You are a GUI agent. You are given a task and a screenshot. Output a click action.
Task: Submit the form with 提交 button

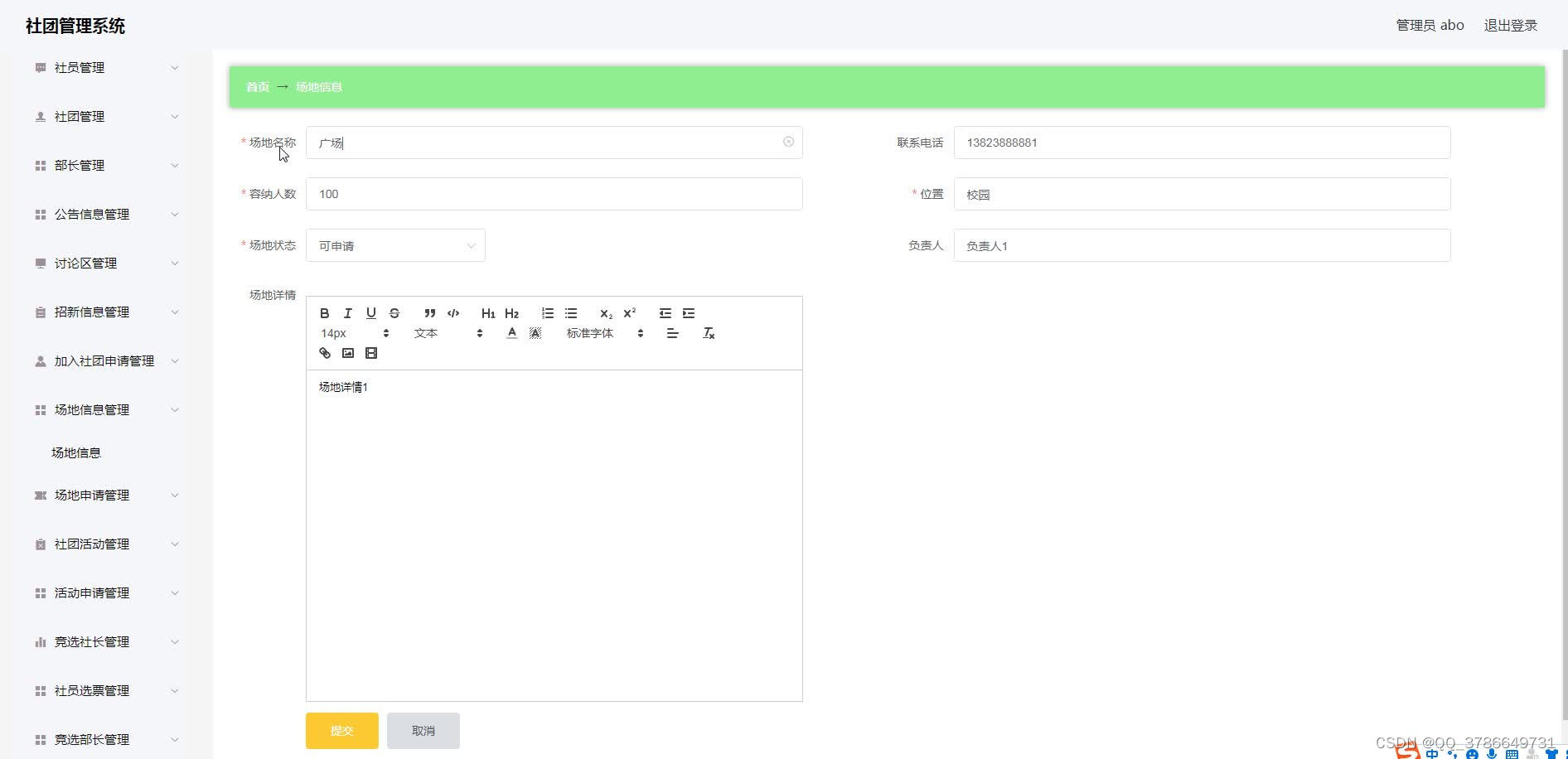click(x=342, y=731)
